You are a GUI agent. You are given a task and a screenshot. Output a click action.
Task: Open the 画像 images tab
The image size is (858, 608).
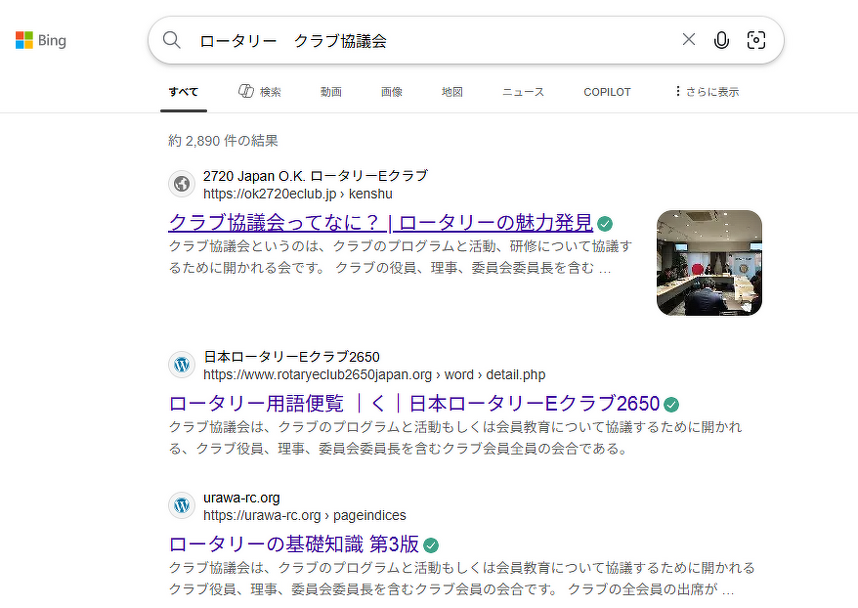click(x=391, y=92)
